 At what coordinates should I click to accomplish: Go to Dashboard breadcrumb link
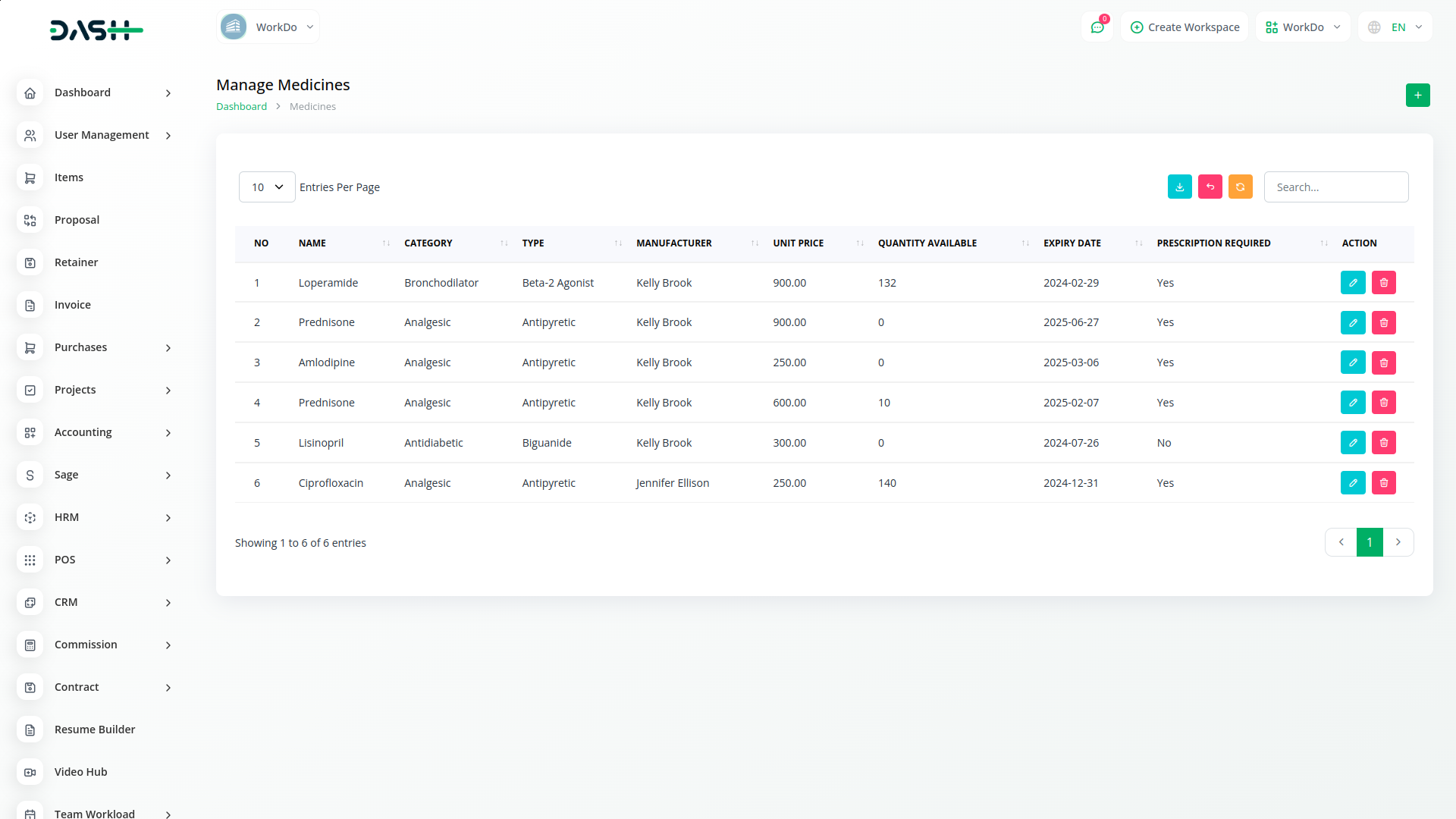pos(241,107)
